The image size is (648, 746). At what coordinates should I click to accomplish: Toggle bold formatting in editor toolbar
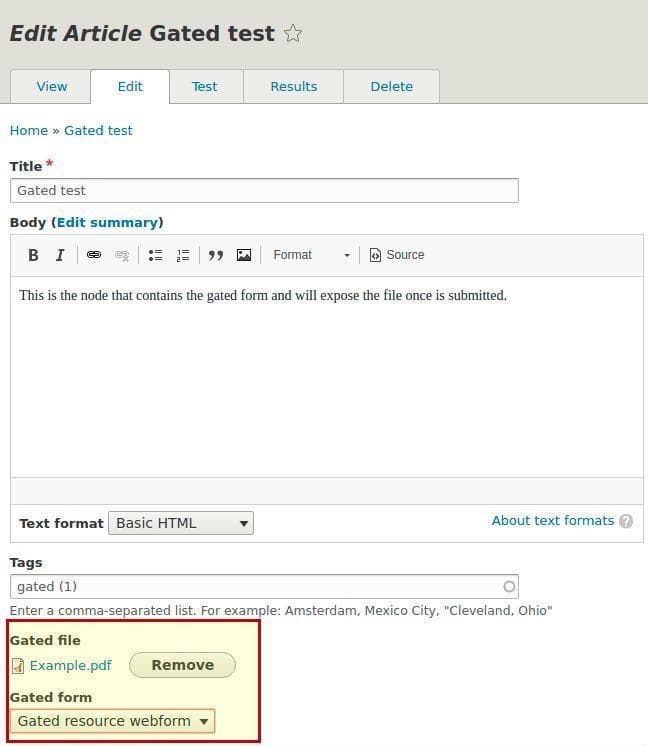coord(33,255)
